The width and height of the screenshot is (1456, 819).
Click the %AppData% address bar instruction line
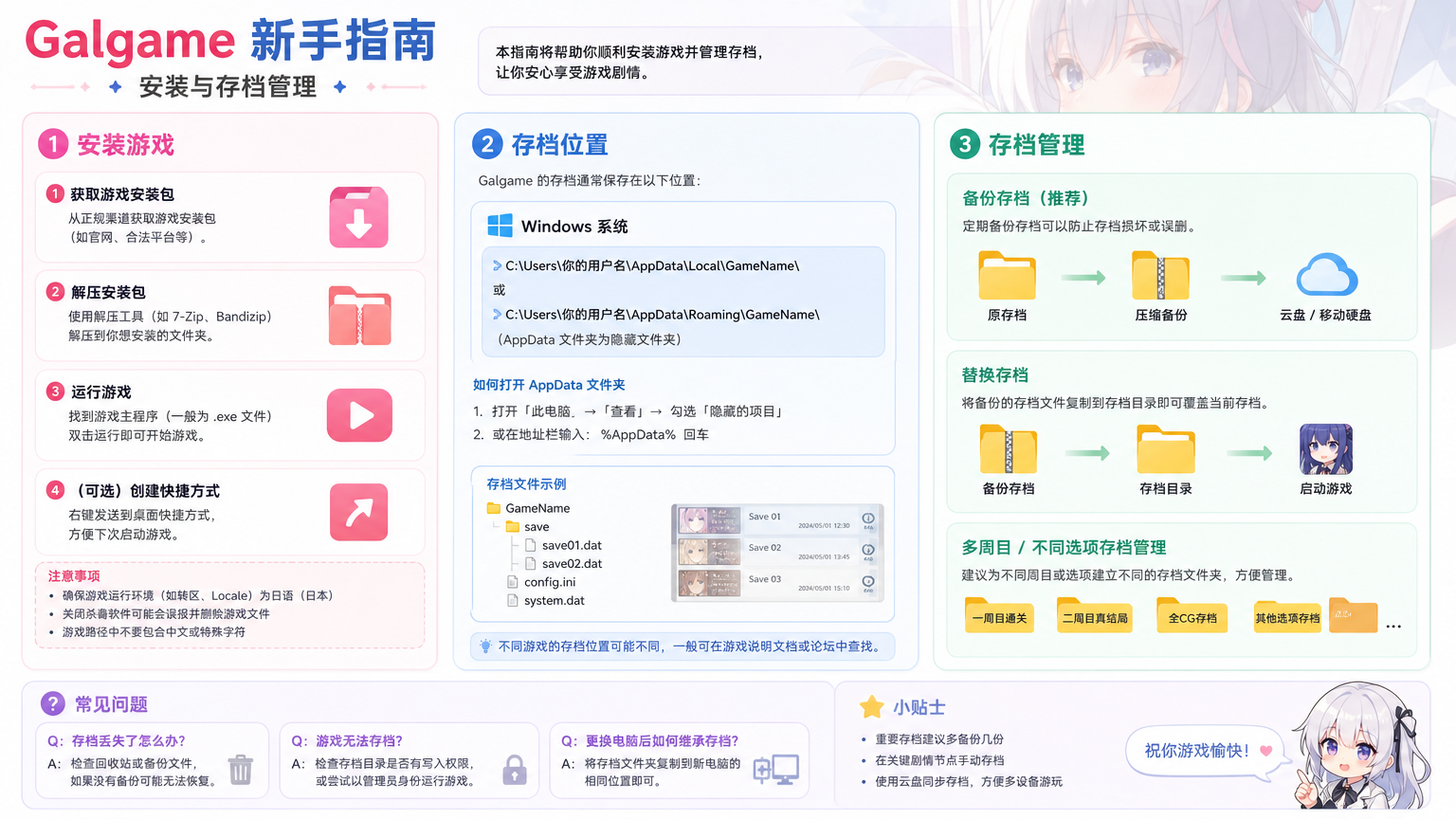(591, 434)
